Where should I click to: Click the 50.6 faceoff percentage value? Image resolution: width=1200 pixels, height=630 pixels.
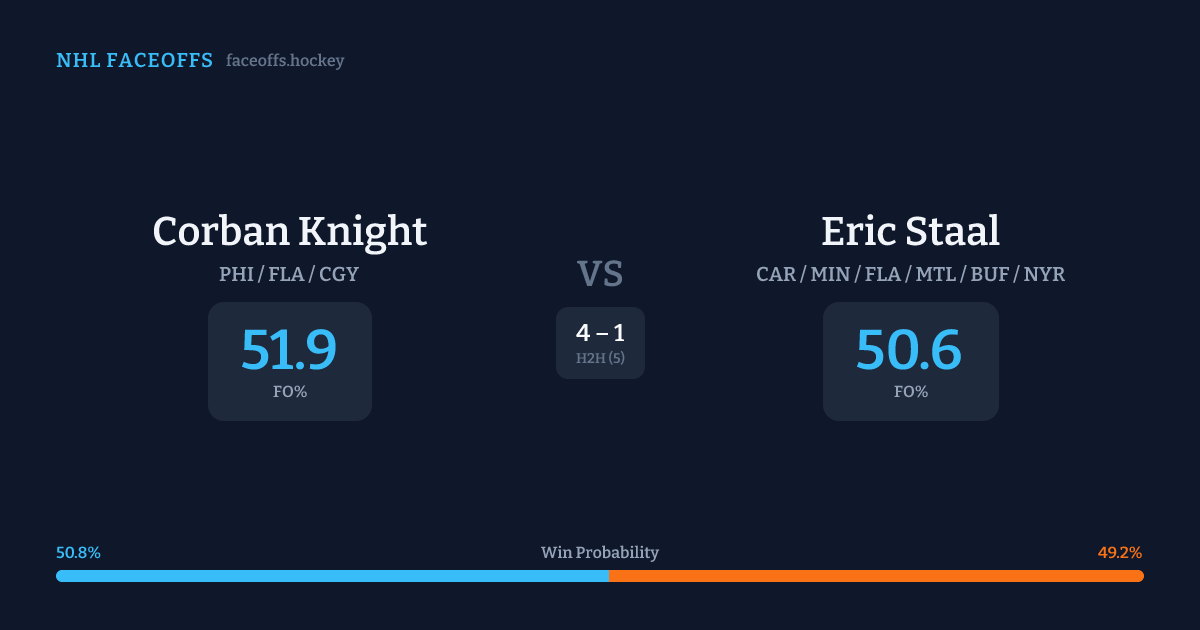coord(909,350)
